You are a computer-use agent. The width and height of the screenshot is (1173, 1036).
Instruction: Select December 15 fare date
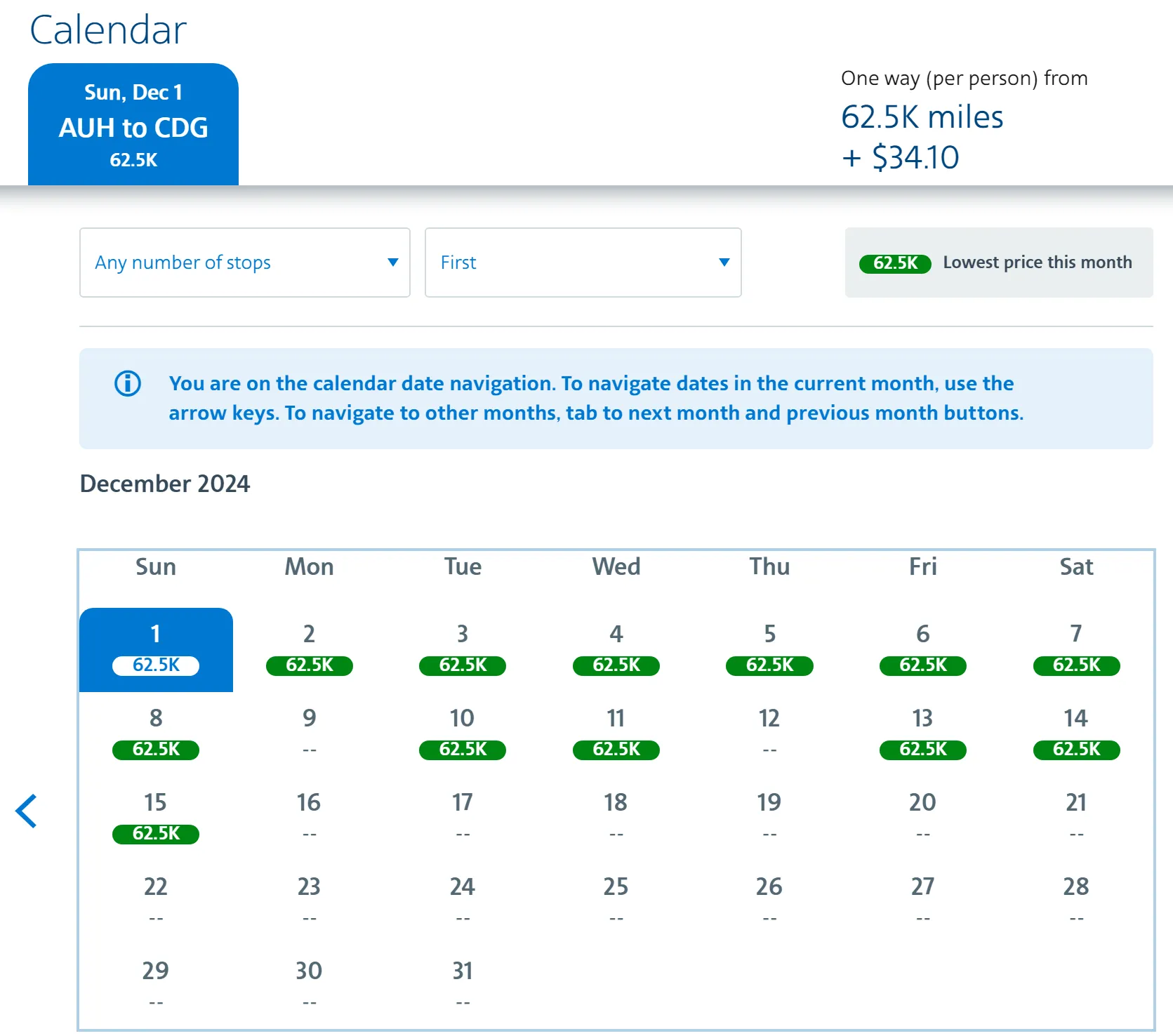[156, 818]
